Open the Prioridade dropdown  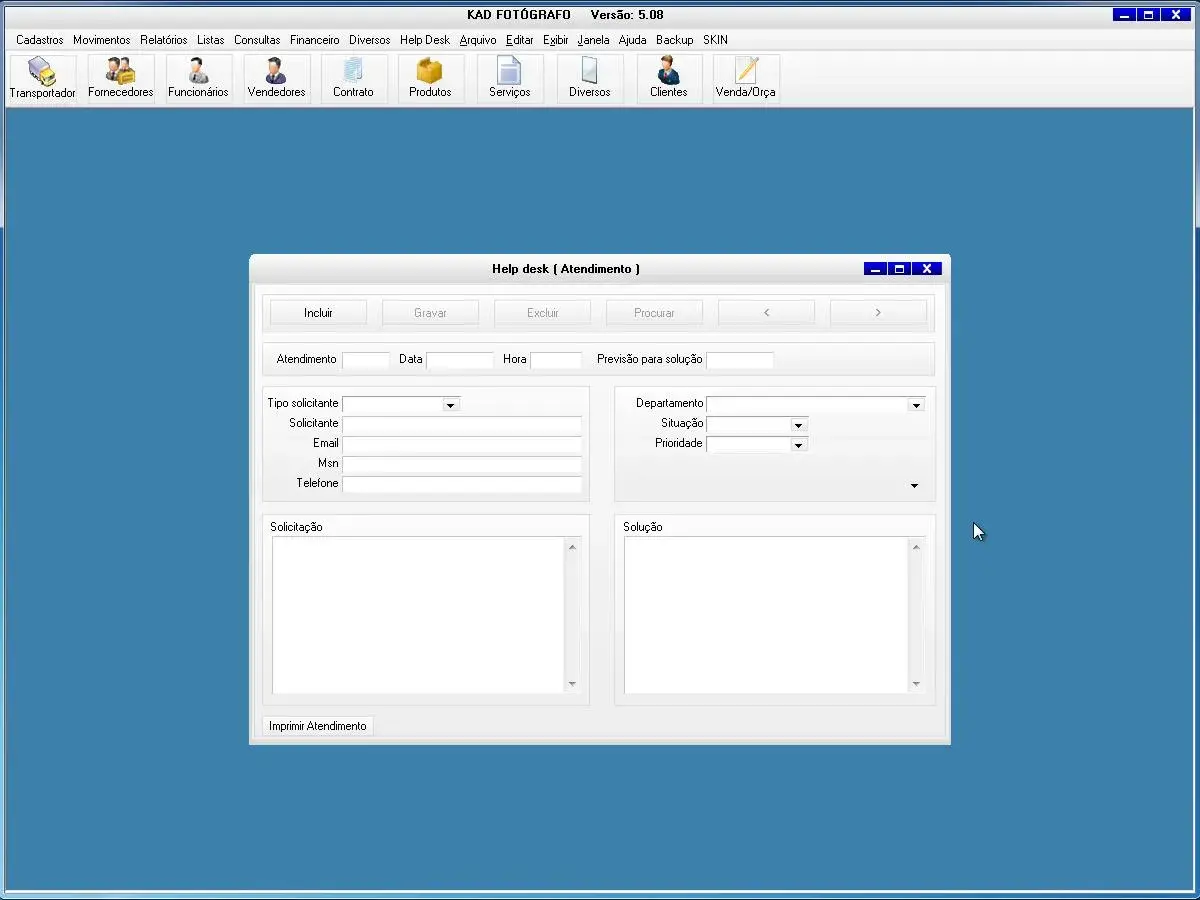[798, 445]
